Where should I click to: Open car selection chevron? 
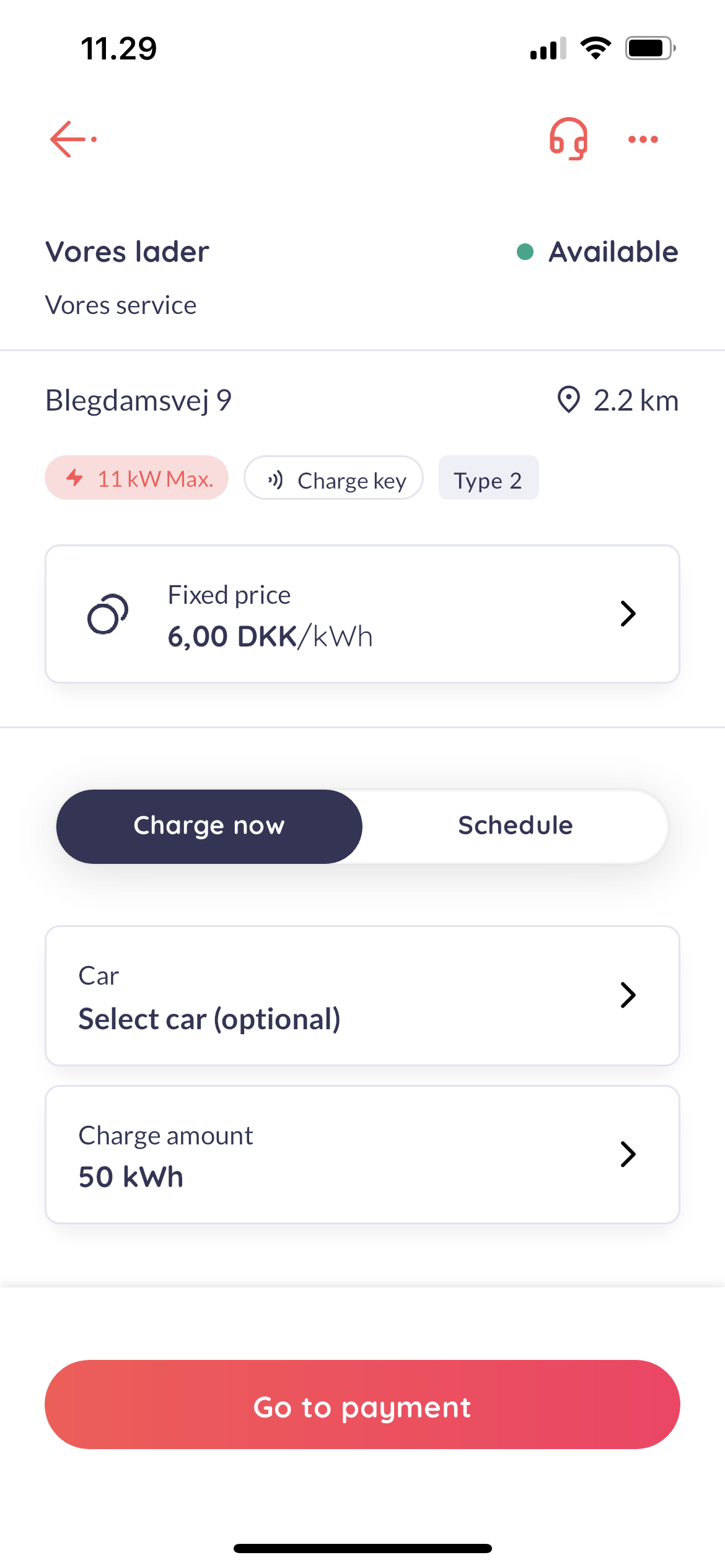628,995
